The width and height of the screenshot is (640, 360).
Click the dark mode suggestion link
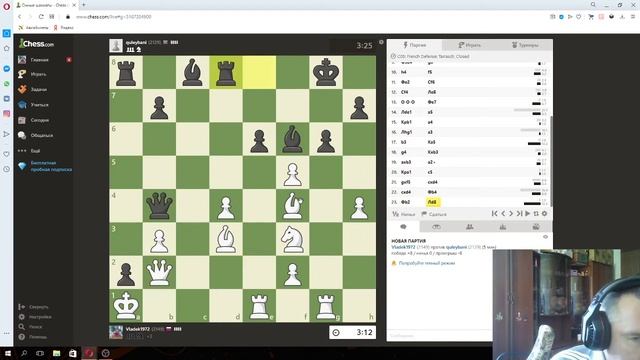[427, 263]
